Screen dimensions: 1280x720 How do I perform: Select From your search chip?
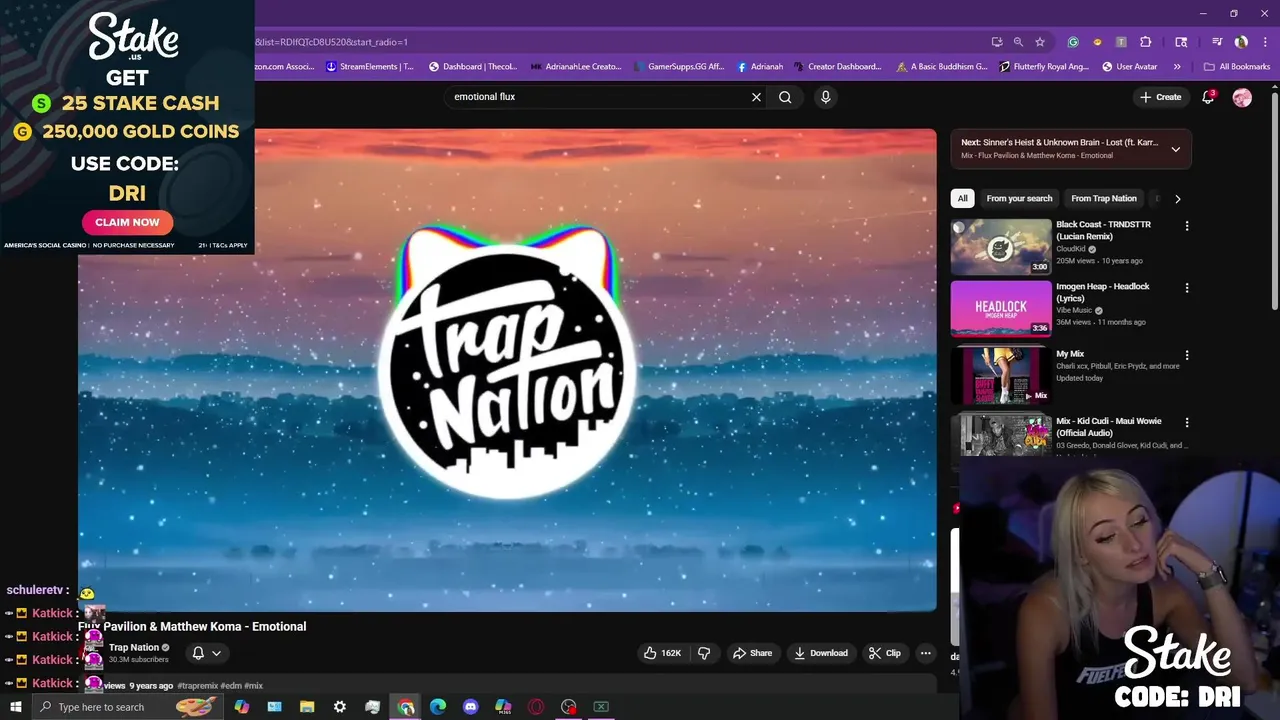(1019, 198)
